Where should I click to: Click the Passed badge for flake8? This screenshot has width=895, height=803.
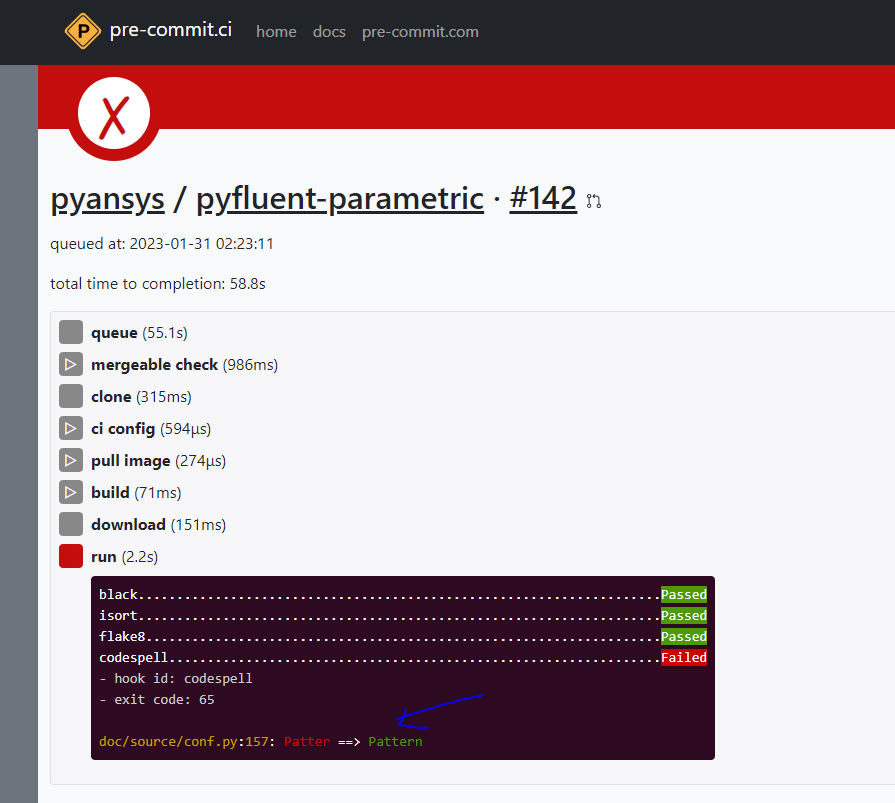(x=684, y=636)
